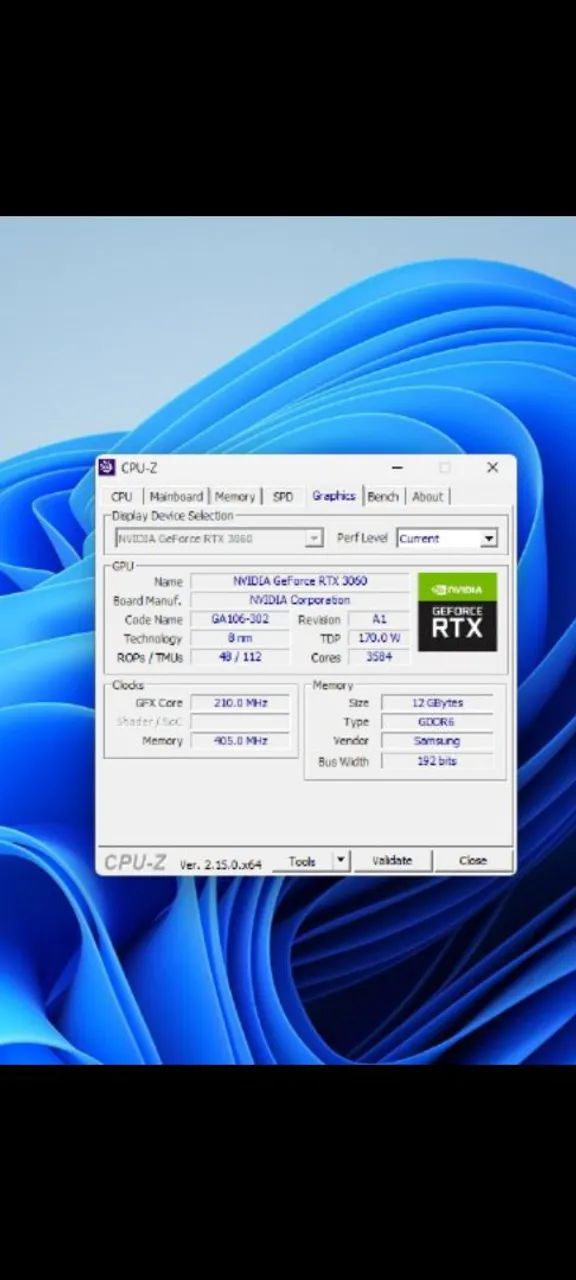This screenshot has width=576, height=1280.
Task: Open the Display Device Selection dropdown
Action: (x=219, y=538)
